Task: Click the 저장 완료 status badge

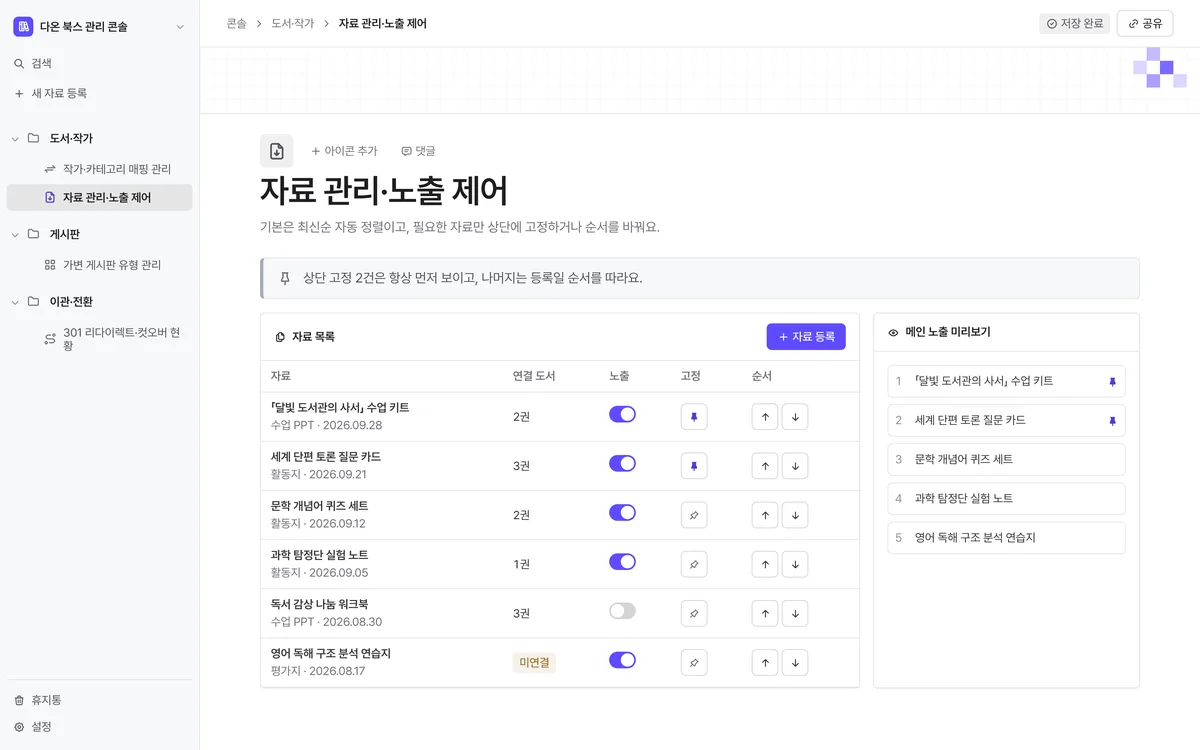Action: [1074, 23]
